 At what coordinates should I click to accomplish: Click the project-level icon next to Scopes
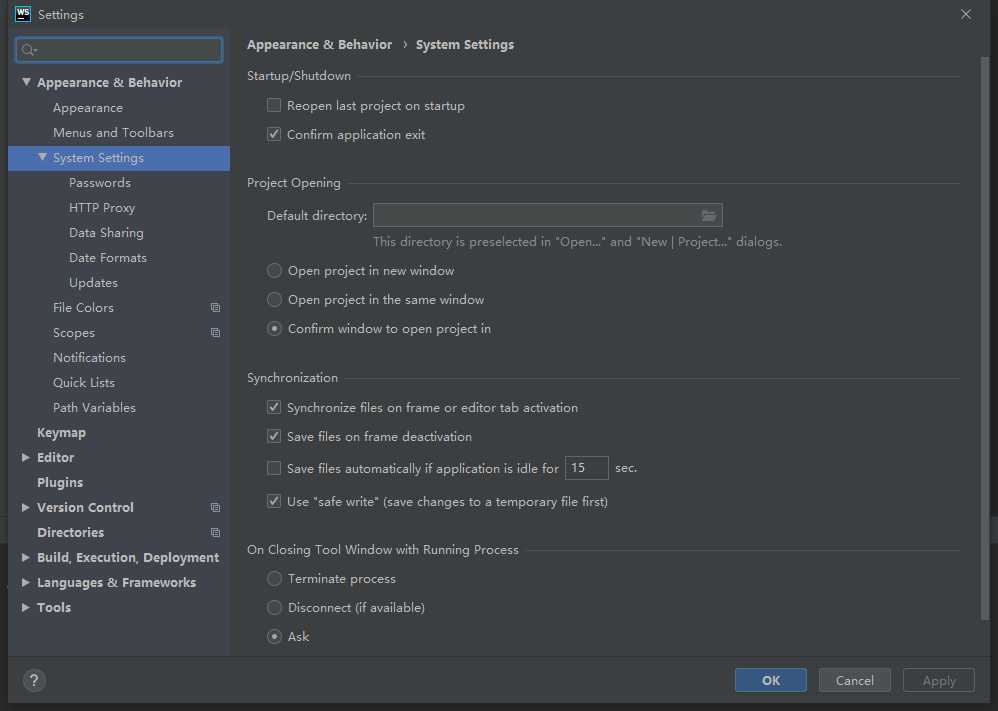click(215, 333)
